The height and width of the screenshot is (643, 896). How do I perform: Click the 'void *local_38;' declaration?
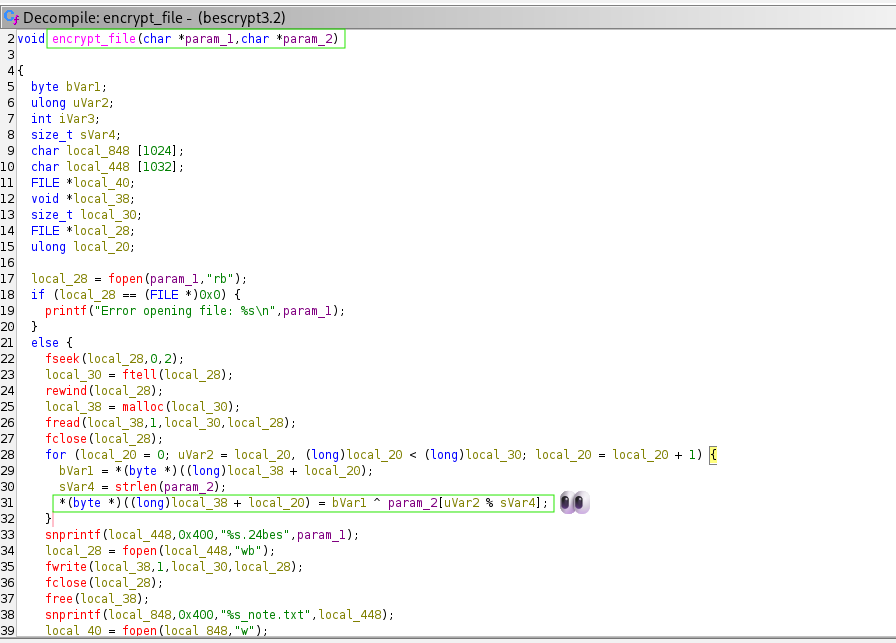(83, 198)
